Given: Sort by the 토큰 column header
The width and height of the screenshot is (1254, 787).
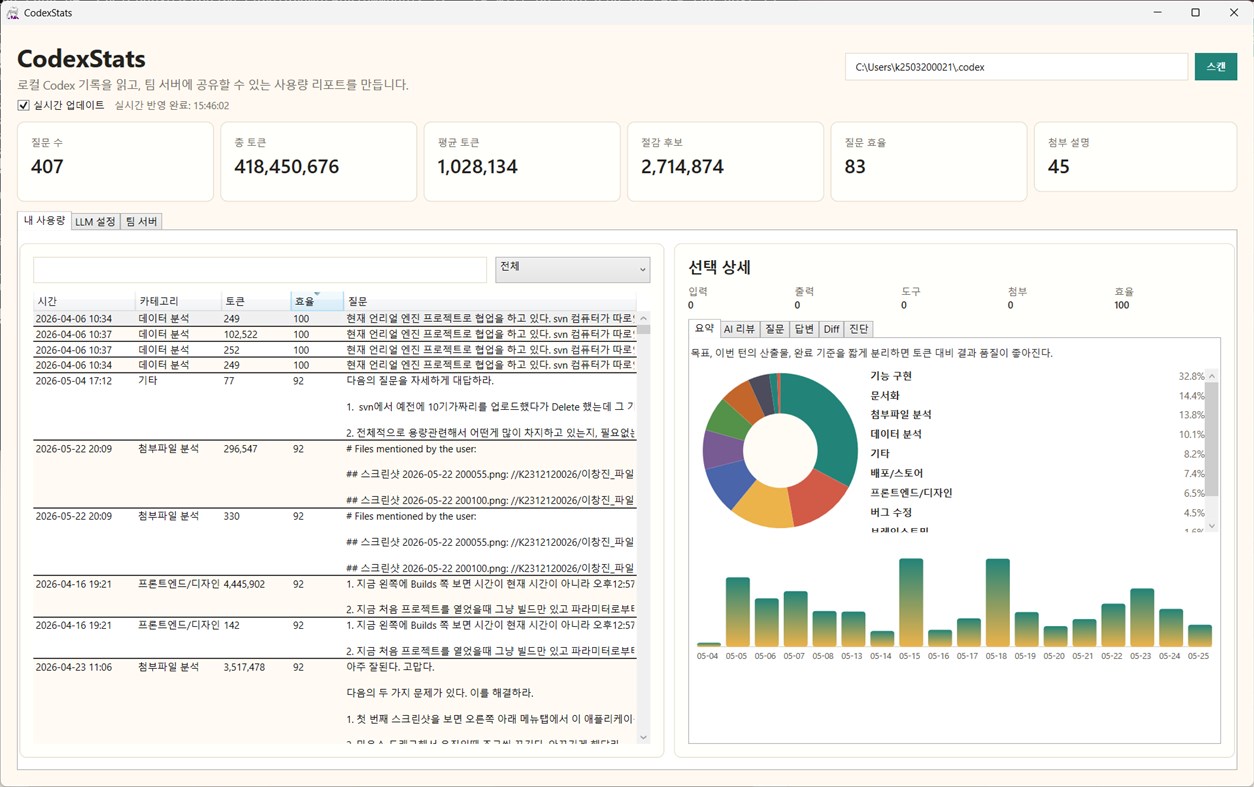Looking at the screenshot, I should [x=256, y=301].
